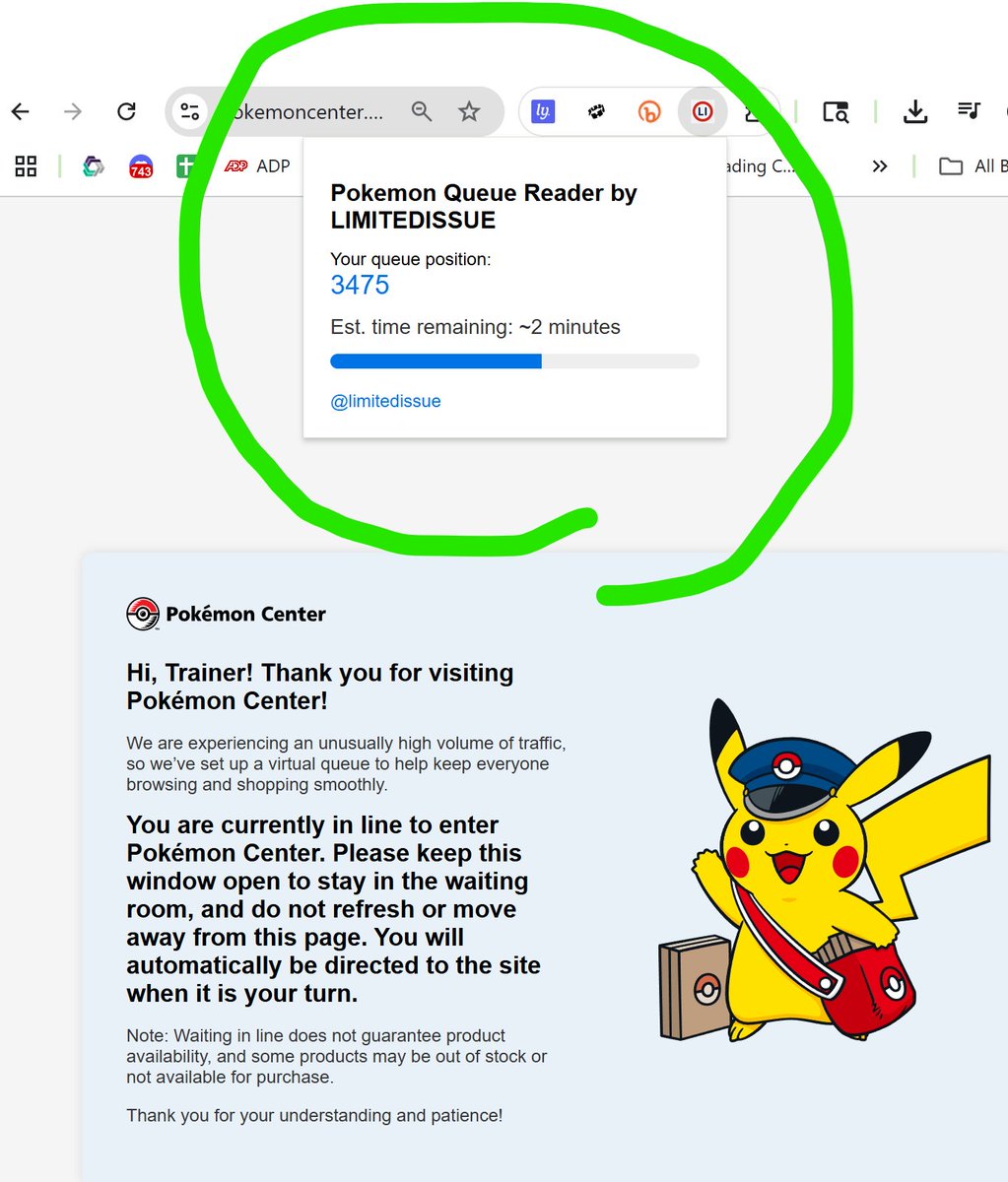Open the black paw-like extension icon

[596, 111]
